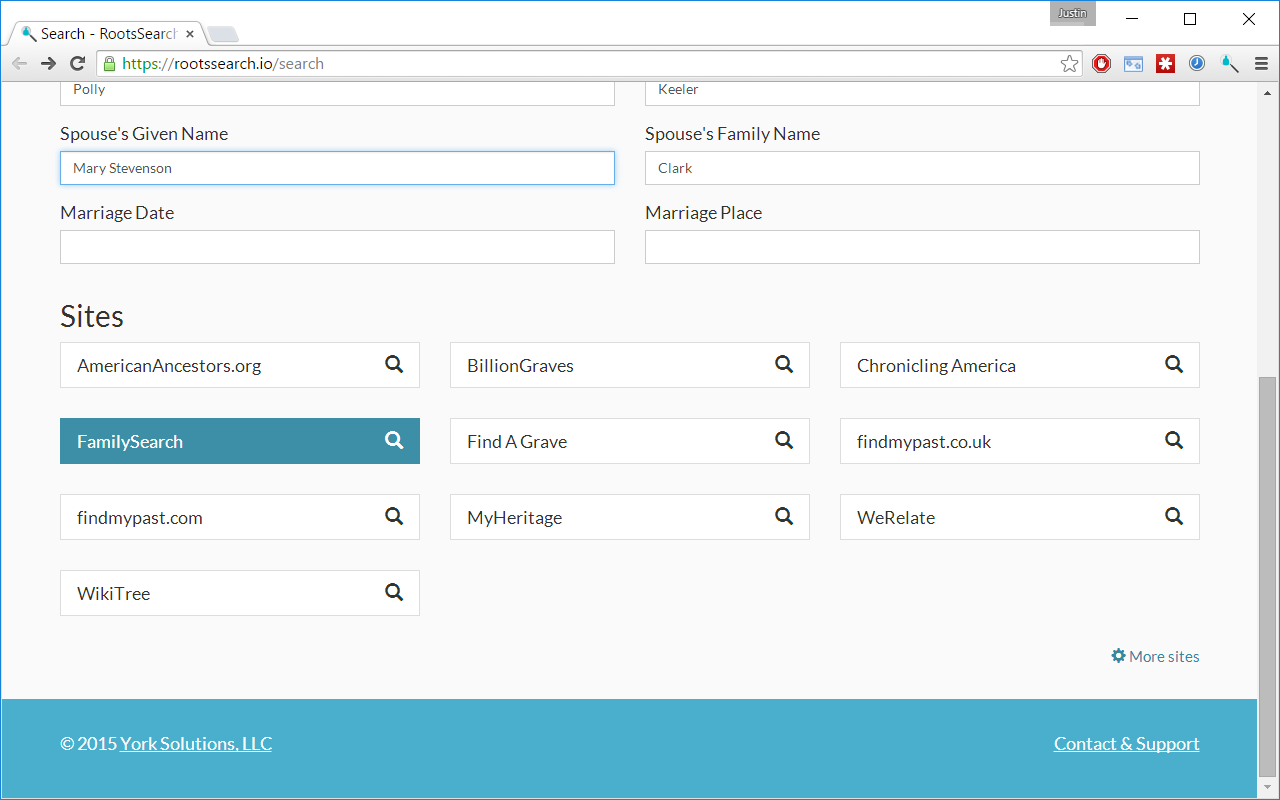Search on WeRelate
Screen dimensions: 1280x800
(1020, 517)
